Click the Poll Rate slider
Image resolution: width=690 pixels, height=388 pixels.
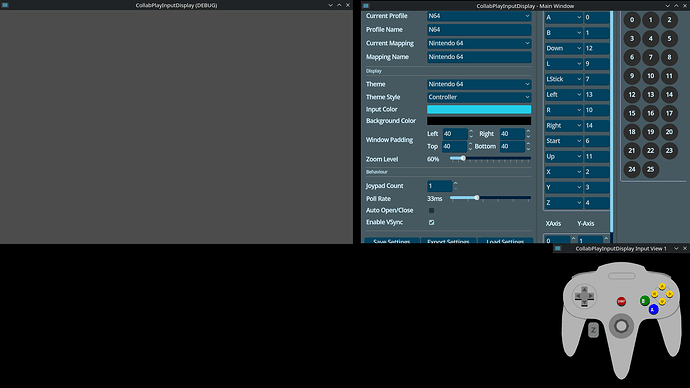[490, 198]
